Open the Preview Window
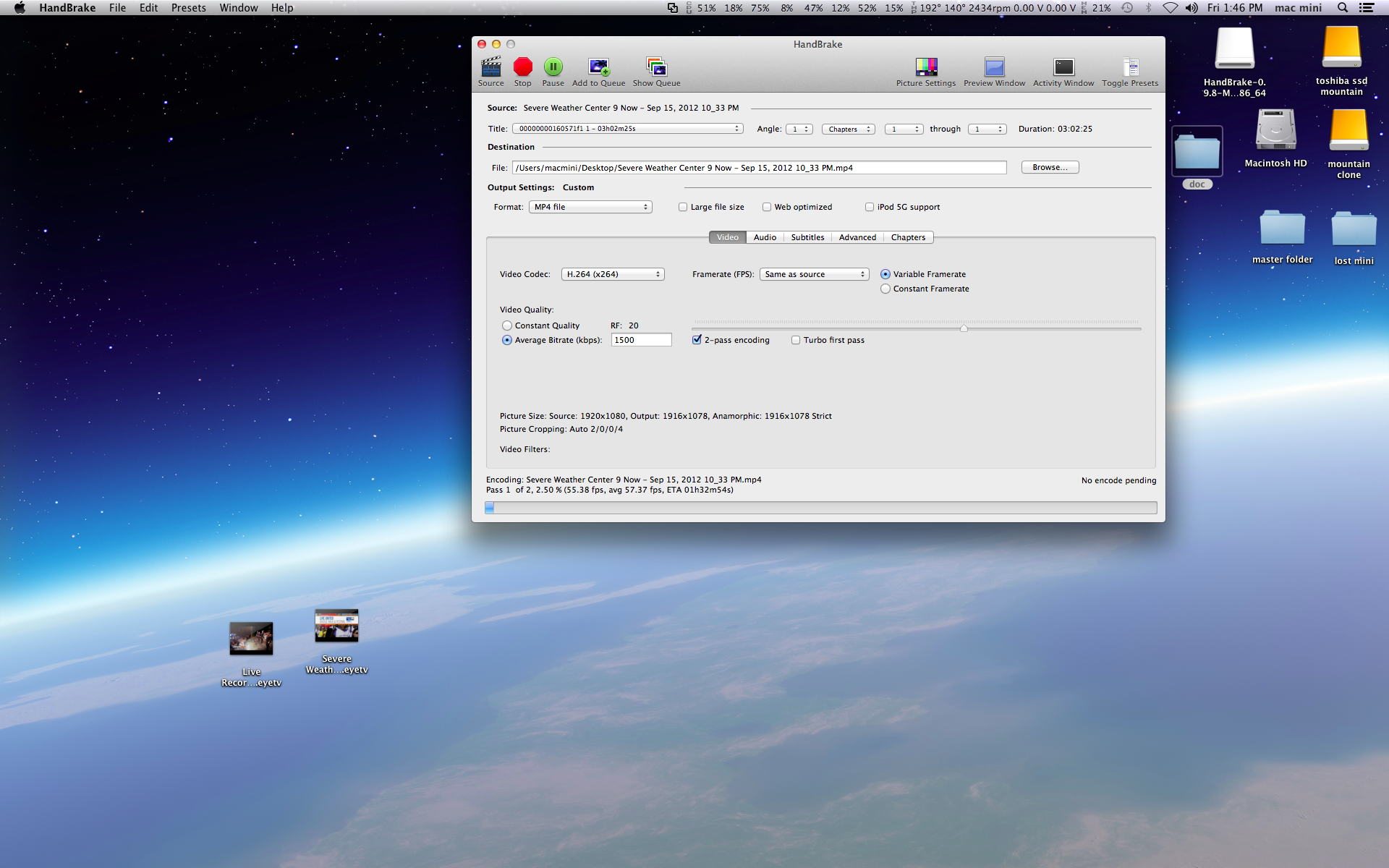Screen dimensions: 1389x868 [994, 72]
